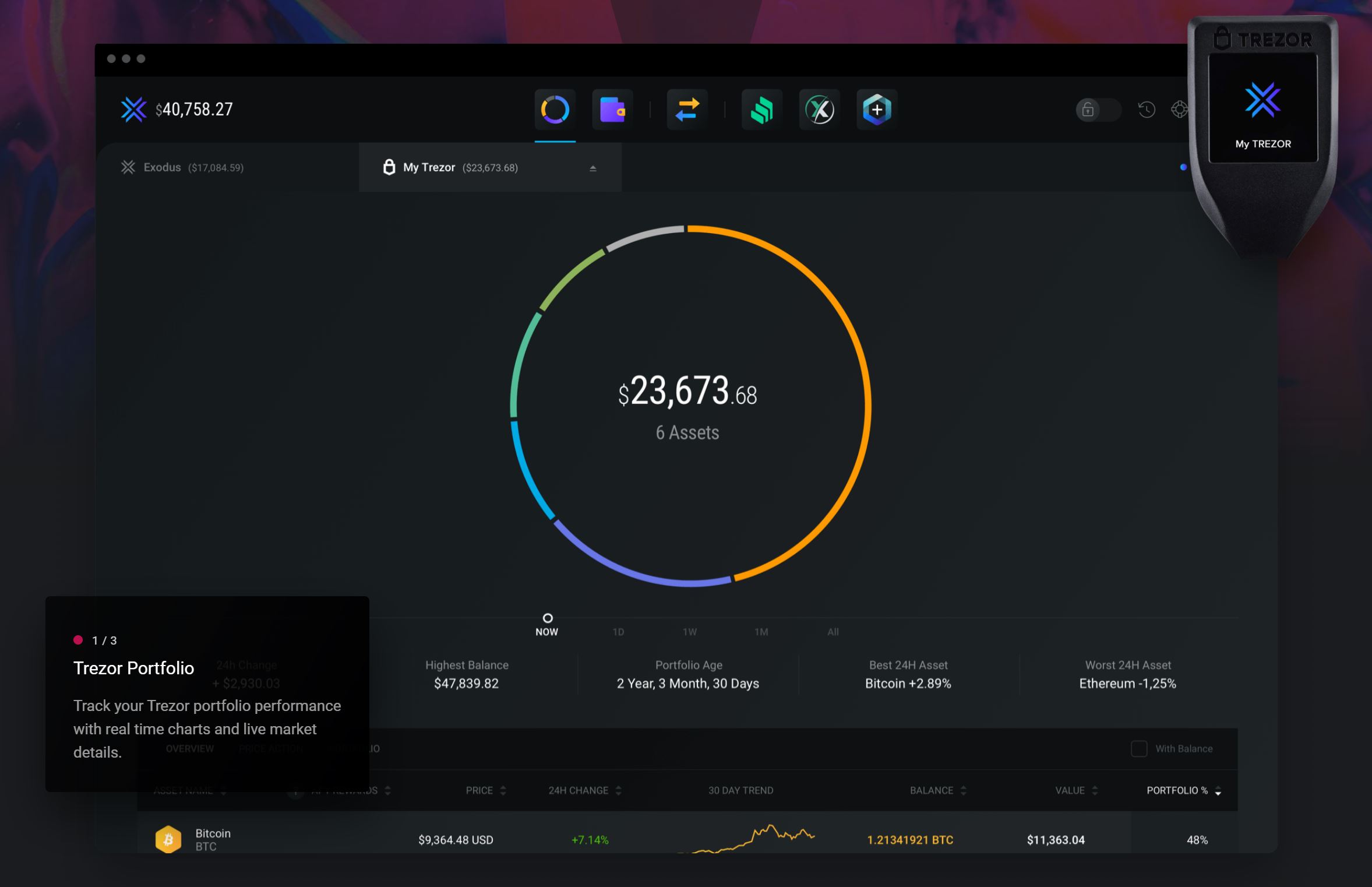This screenshot has height=887, width=1372.
Task: Click Bitcoin price $9,364.48 USD
Action: pyautogui.click(x=456, y=840)
